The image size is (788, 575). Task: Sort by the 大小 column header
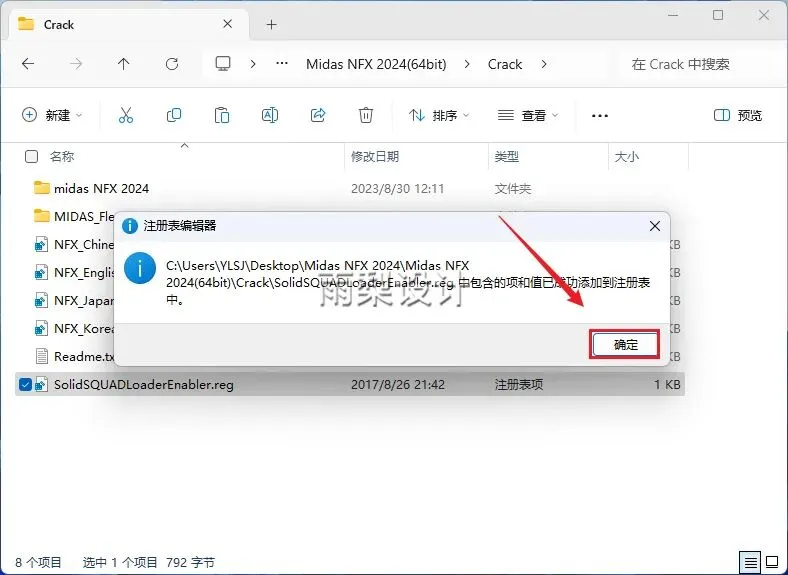[627, 156]
